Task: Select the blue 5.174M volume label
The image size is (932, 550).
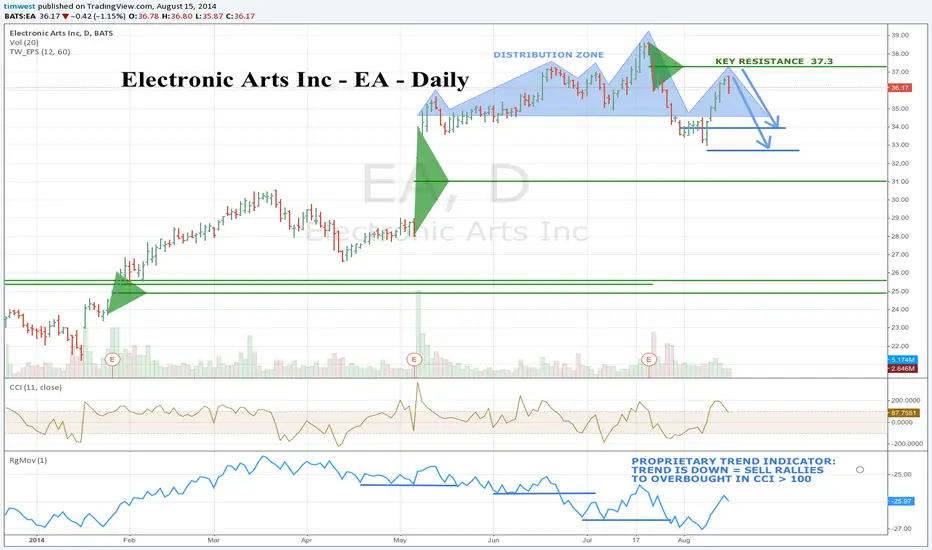Action: [902, 360]
